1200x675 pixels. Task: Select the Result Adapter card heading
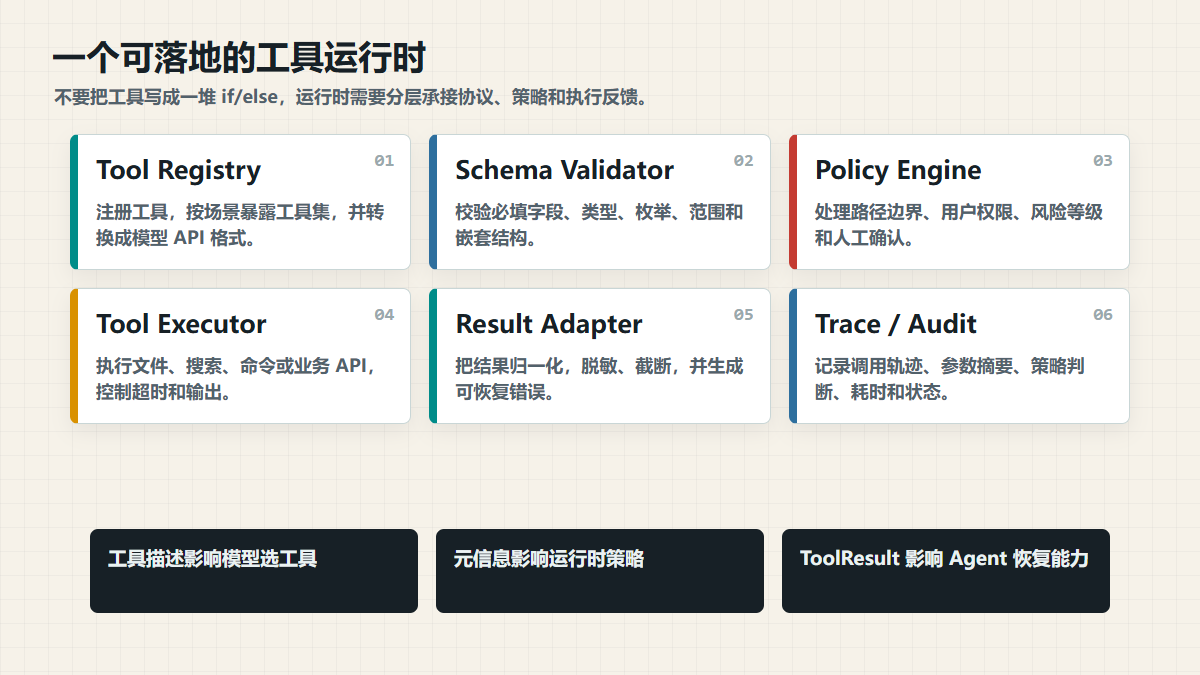[549, 324]
